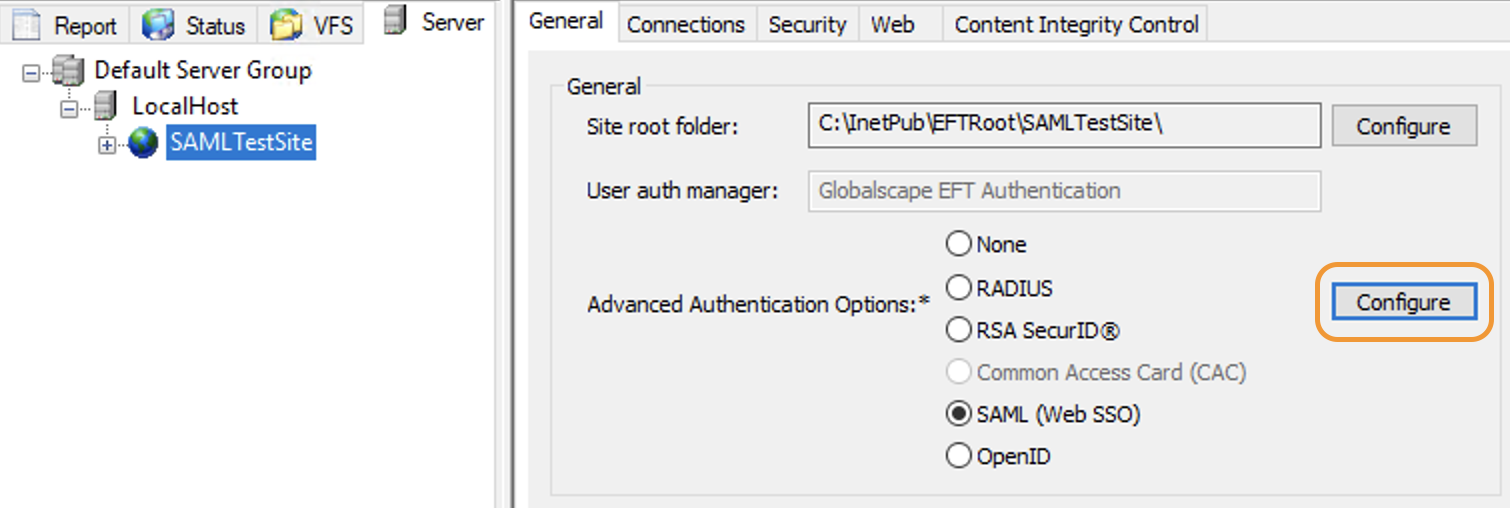Click the Status tab globe icon
The height and width of the screenshot is (508, 1510).
tap(158, 25)
